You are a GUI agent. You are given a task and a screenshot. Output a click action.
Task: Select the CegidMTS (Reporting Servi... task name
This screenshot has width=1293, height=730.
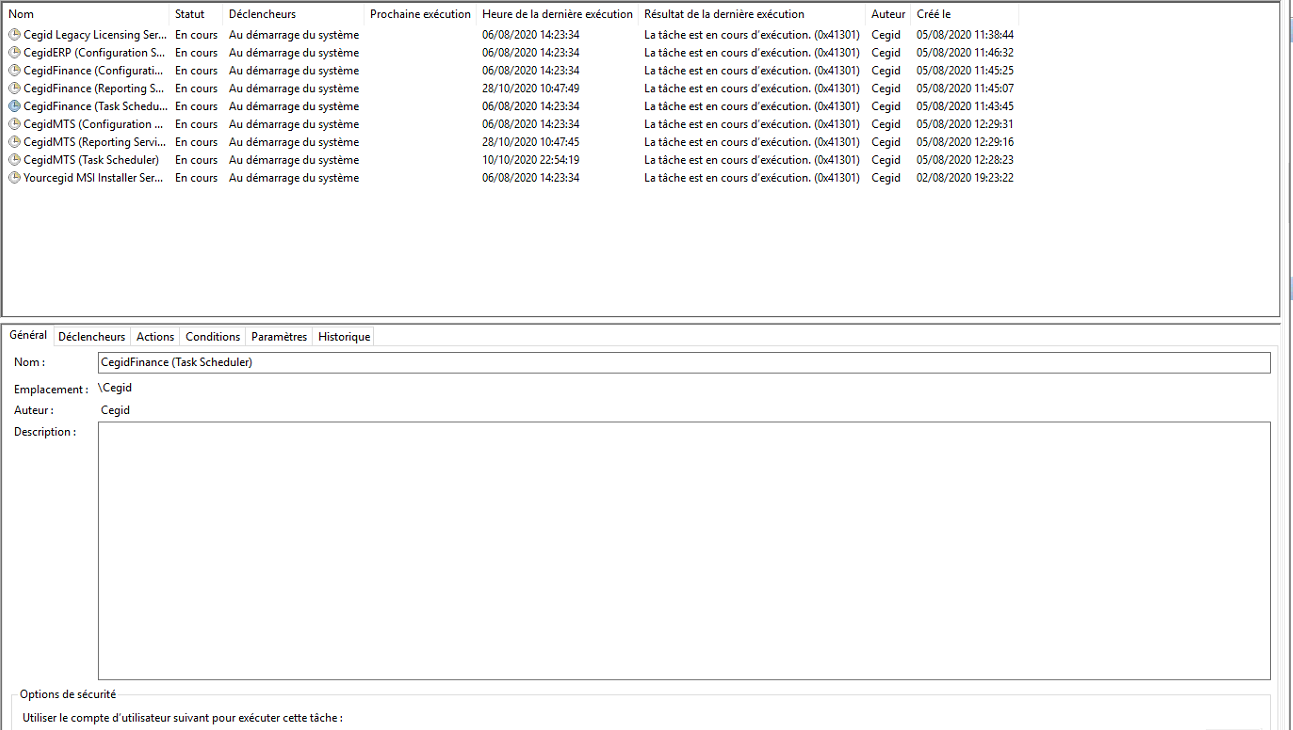click(95, 142)
